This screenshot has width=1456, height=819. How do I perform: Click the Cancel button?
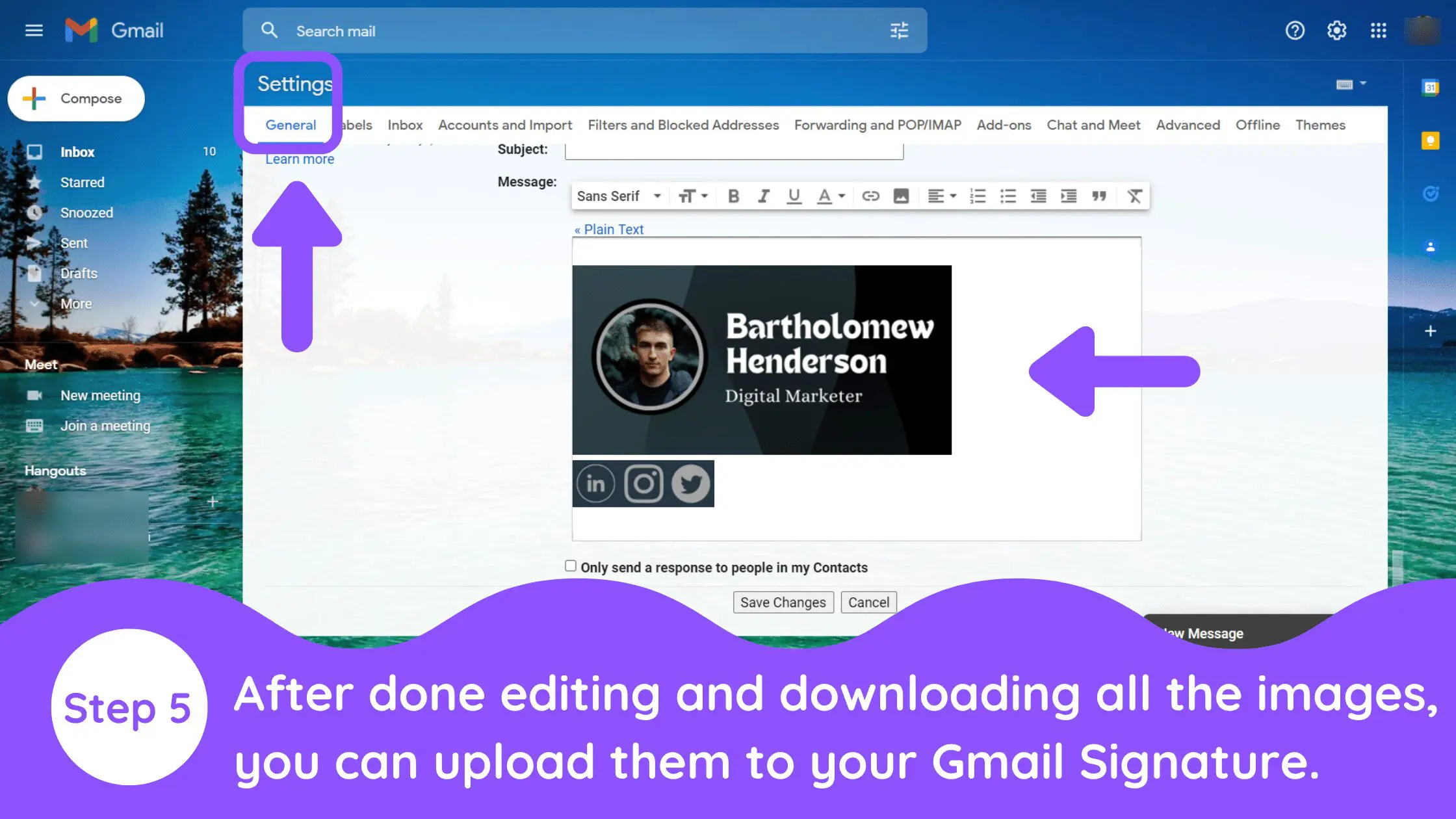click(x=867, y=601)
